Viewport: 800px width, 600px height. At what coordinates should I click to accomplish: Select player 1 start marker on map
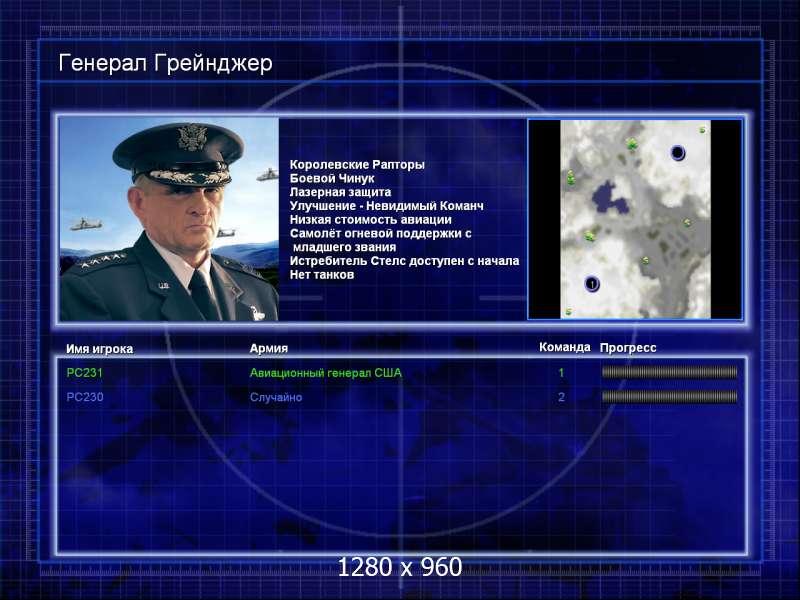pos(592,283)
